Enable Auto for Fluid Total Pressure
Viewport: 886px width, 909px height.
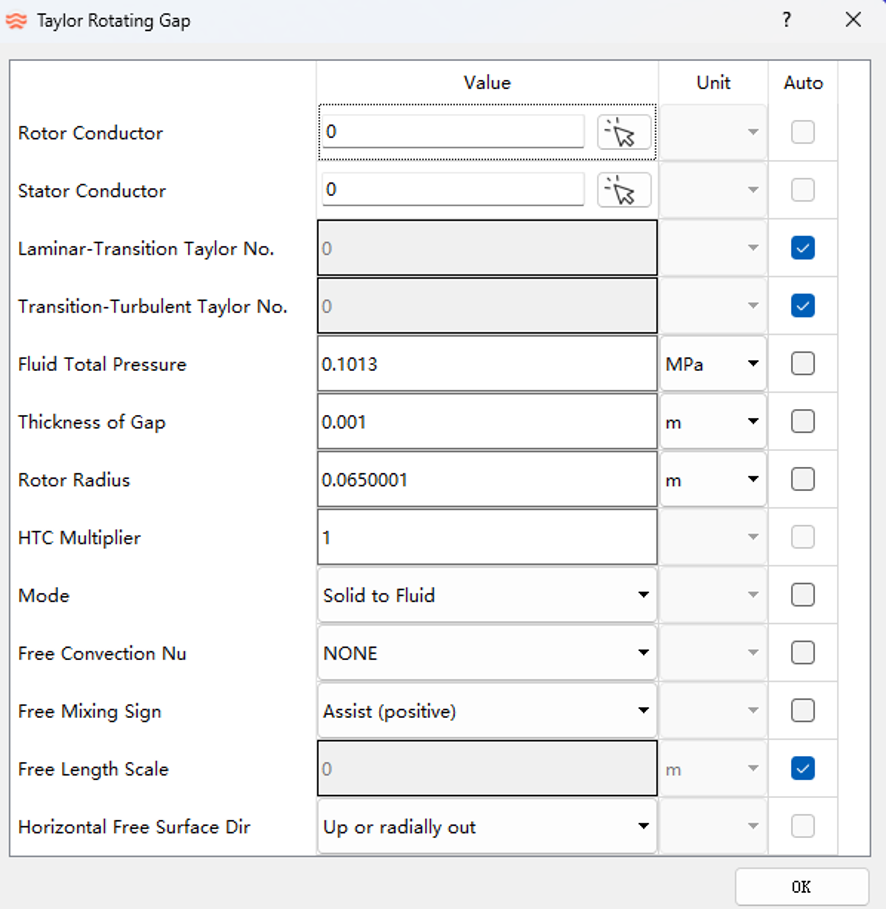[802, 364]
